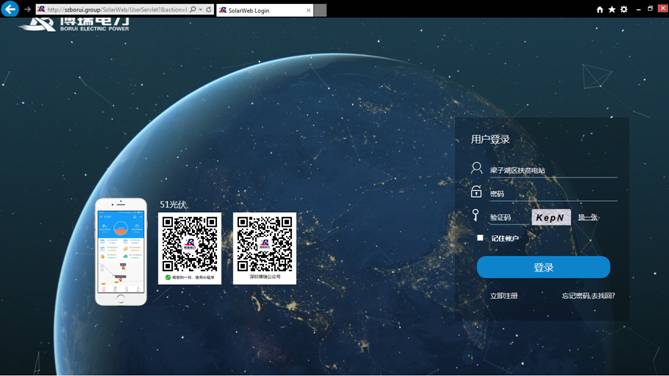Click the 立即注册 register link
669x376 pixels.
[x=504, y=296]
